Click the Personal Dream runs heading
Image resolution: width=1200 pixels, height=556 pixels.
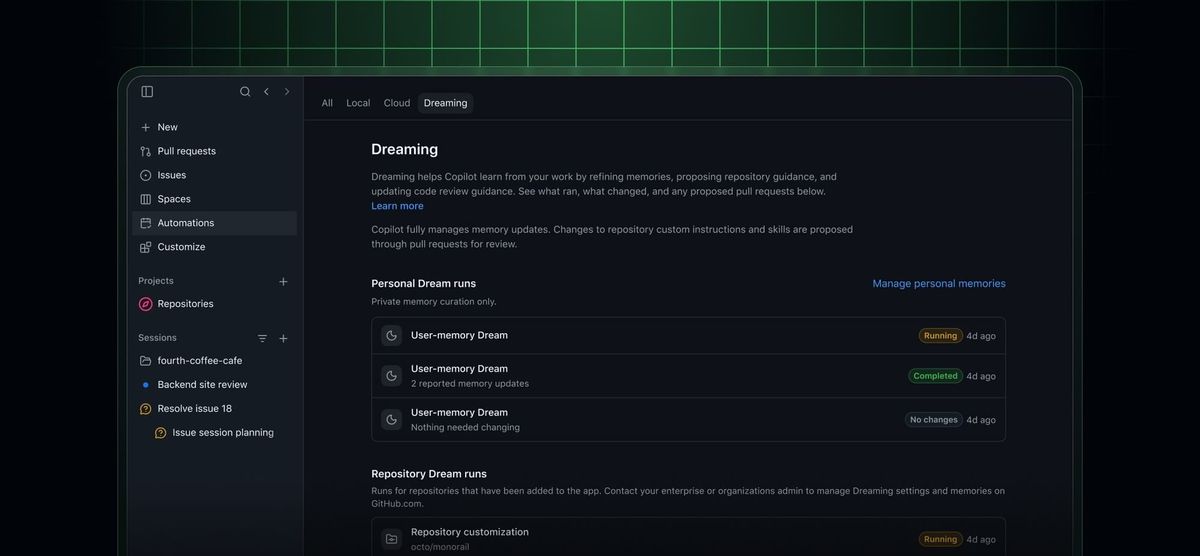coord(424,284)
